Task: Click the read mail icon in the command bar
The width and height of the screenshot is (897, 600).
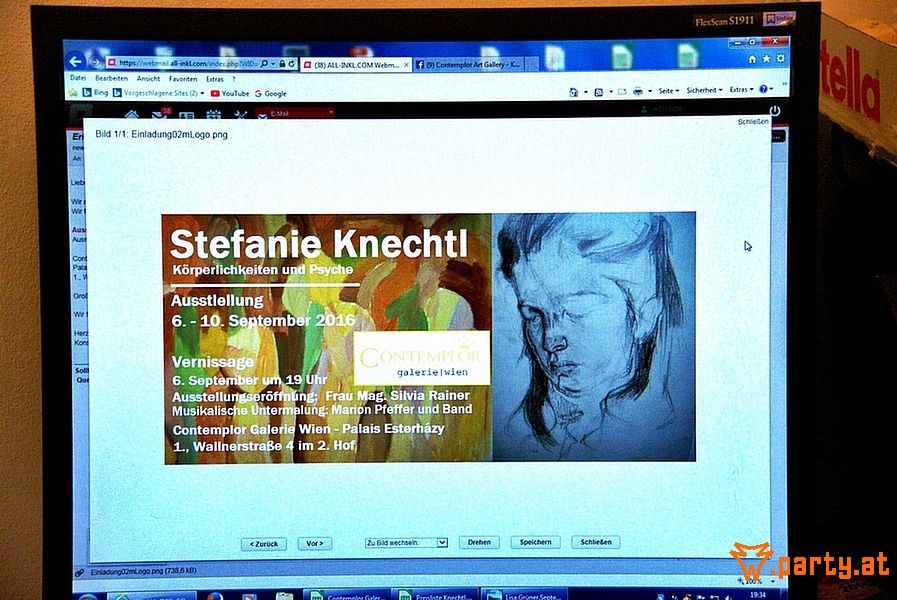Action: (622, 92)
